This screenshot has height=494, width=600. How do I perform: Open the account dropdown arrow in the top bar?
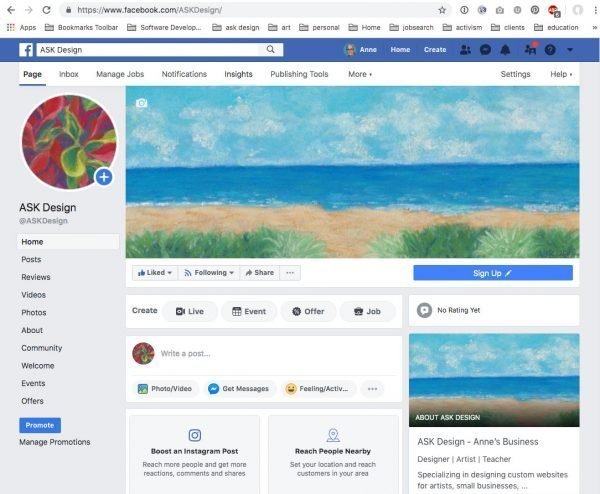click(x=570, y=50)
